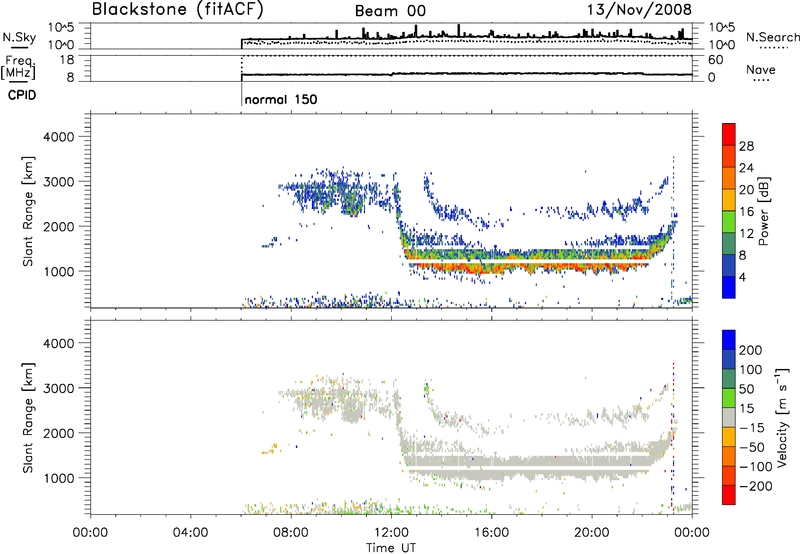Click the 'Power [dB]' colorbar title
800x554 pixels.
764,211
